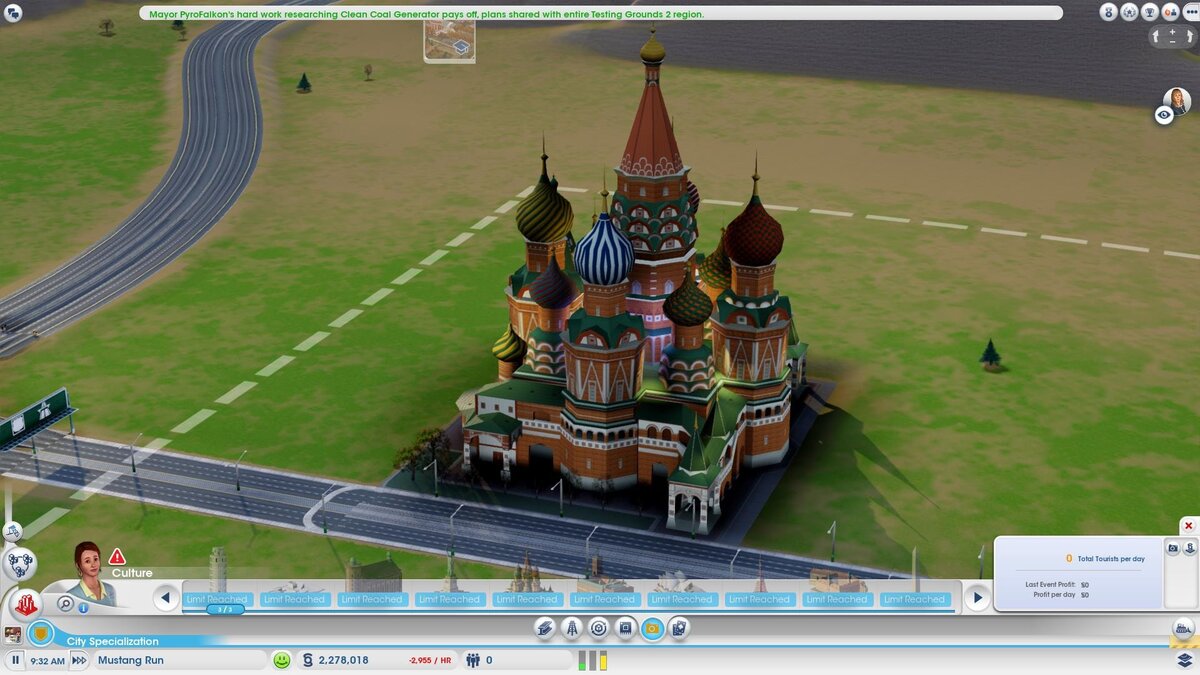Click the camera icon in tourist panel
The width and height of the screenshot is (1200, 675).
click(x=1173, y=548)
